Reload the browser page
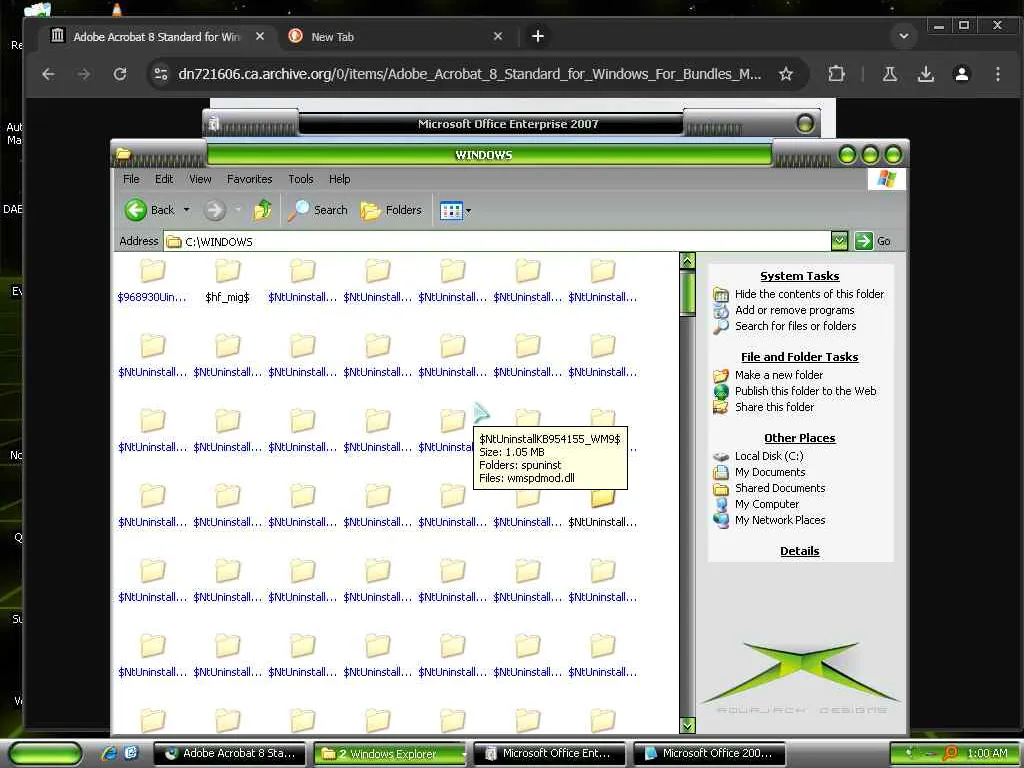Viewport: 1024px width, 768px height. pyautogui.click(x=120, y=74)
